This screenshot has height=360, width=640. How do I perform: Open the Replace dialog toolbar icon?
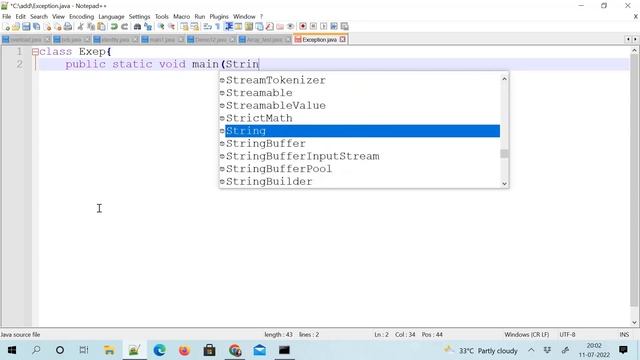coord(148,27)
